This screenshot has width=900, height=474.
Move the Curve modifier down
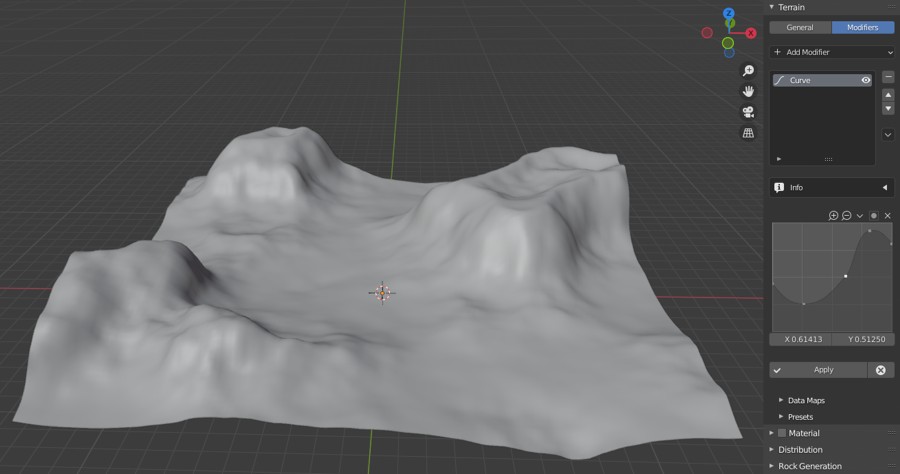[x=888, y=108]
